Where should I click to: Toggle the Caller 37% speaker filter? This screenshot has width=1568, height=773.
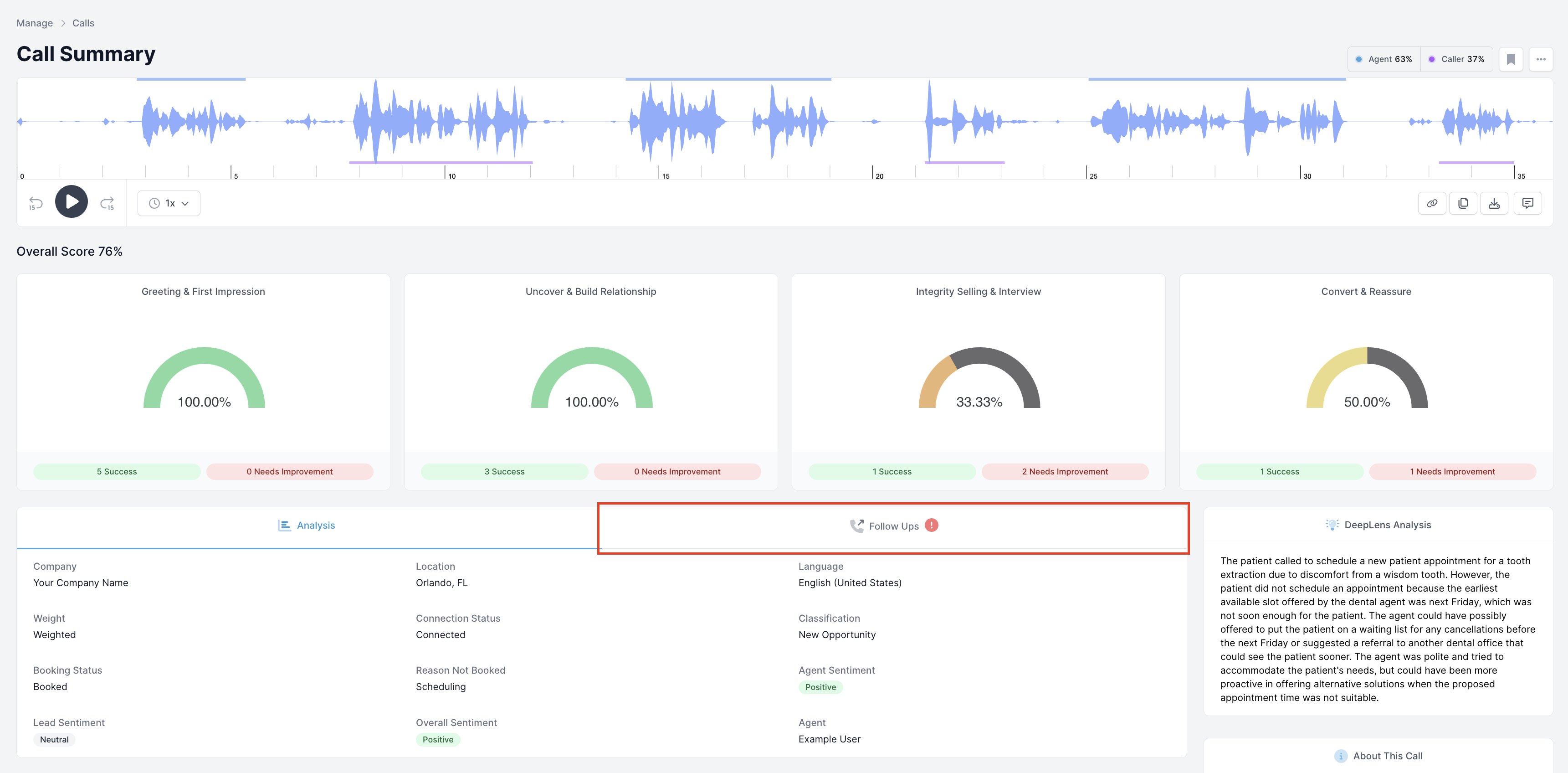click(1456, 59)
